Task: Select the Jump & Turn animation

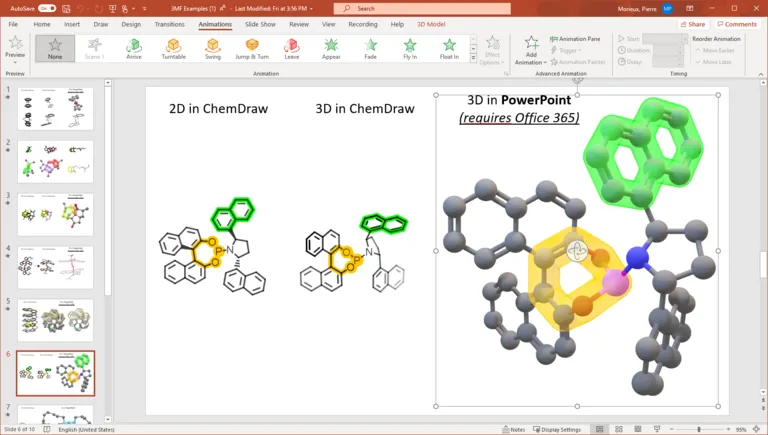Action: coord(252,48)
